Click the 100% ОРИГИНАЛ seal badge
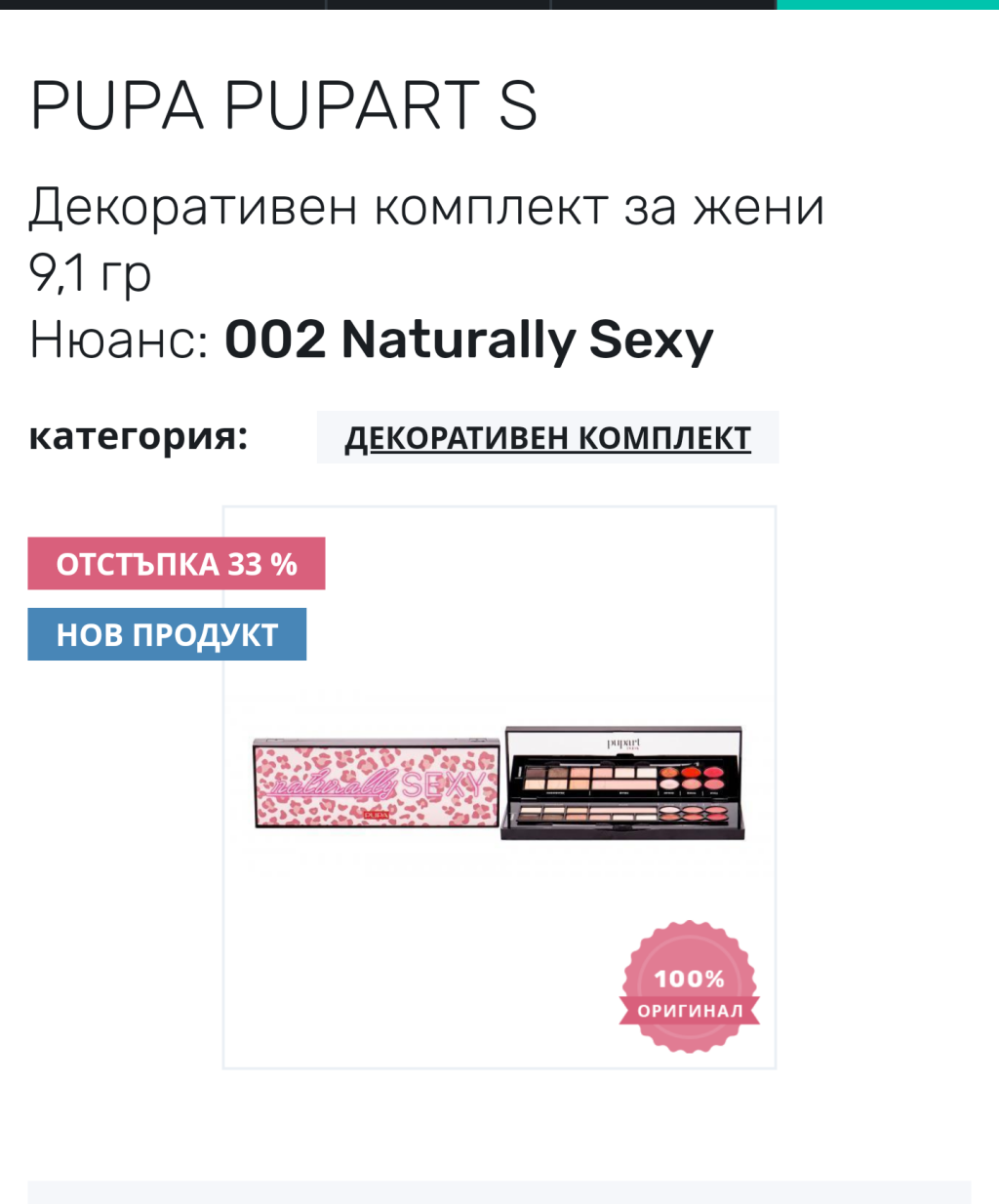This screenshot has width=999, height=1204. tap(690, 986)
